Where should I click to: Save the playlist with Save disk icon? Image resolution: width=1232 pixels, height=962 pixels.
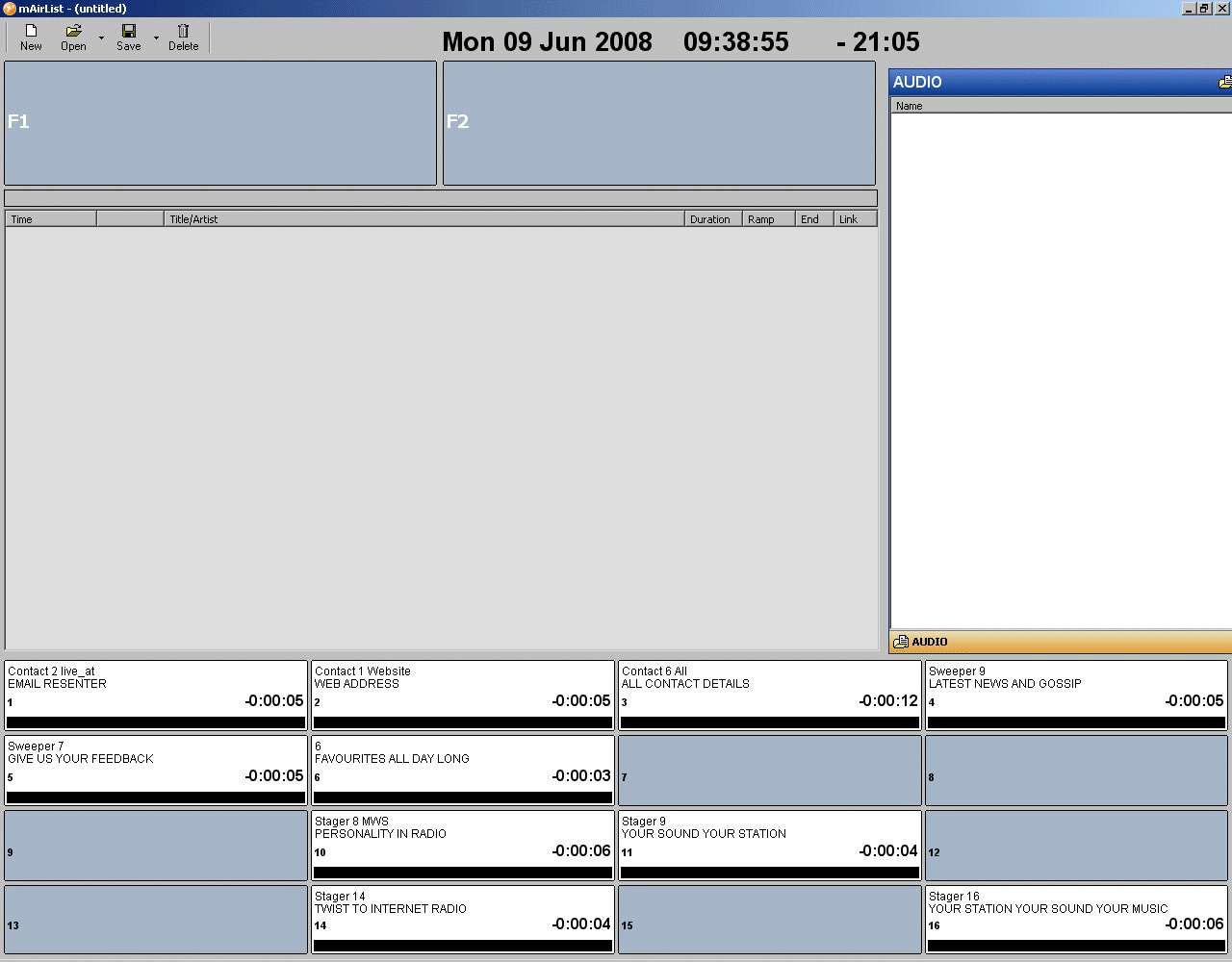tap(128, 38)
